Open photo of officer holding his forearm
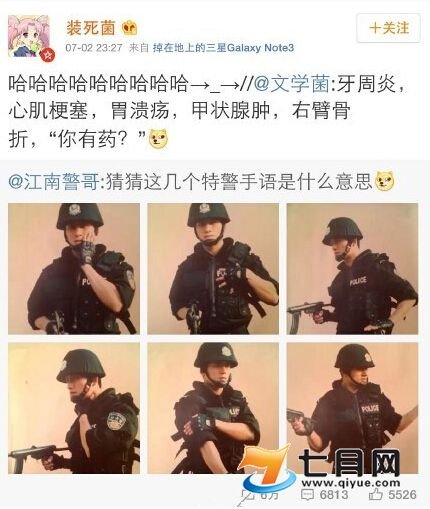Image resolution: width=430 pixels, height=509 pixels. (213, 408)
